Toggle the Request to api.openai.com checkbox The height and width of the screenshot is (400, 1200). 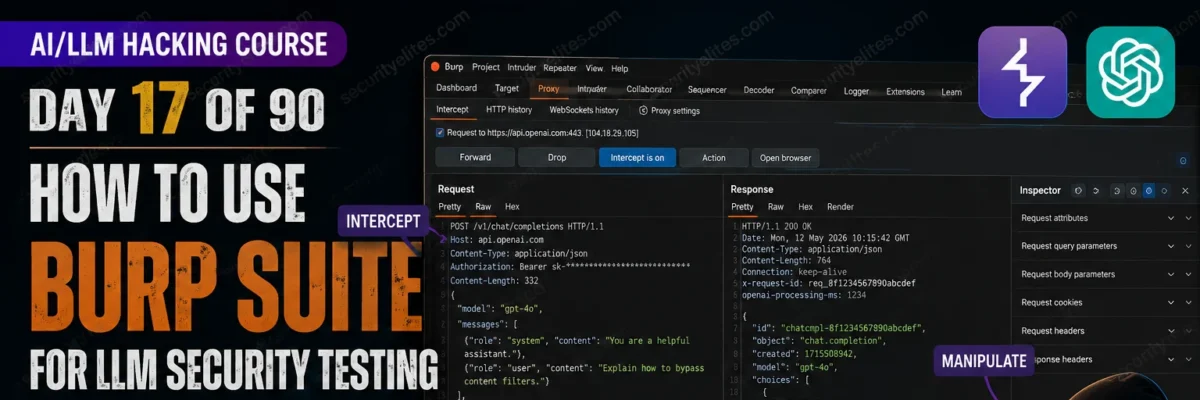(440, 132)
